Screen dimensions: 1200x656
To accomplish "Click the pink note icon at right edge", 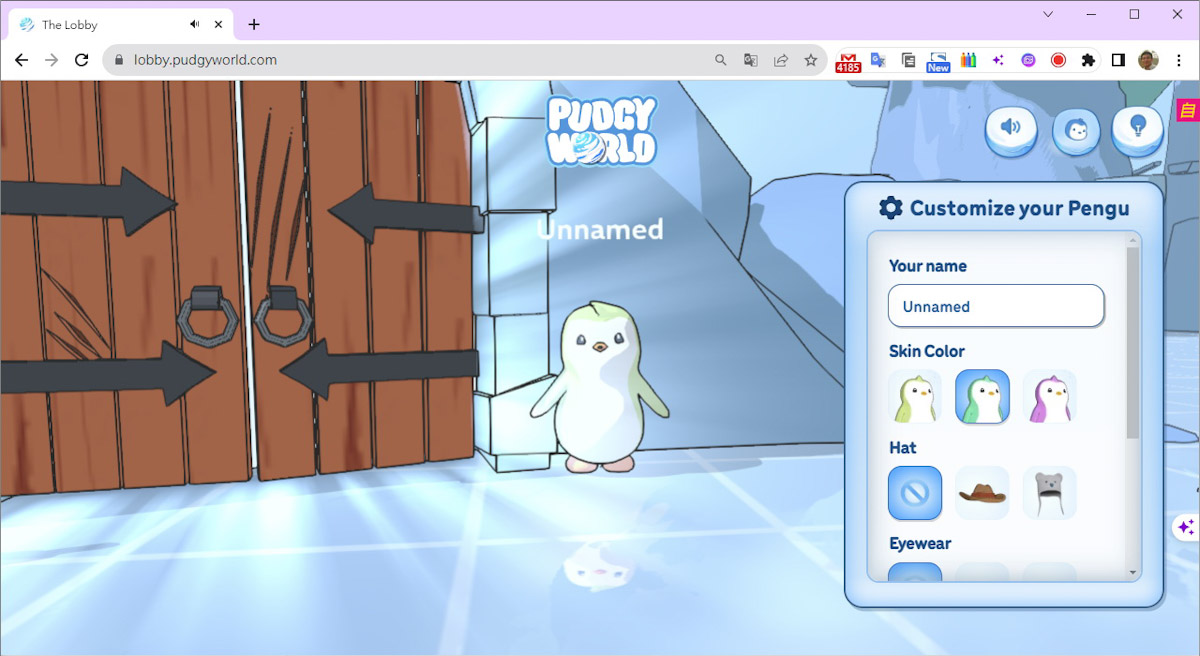I will [1188, 111].
